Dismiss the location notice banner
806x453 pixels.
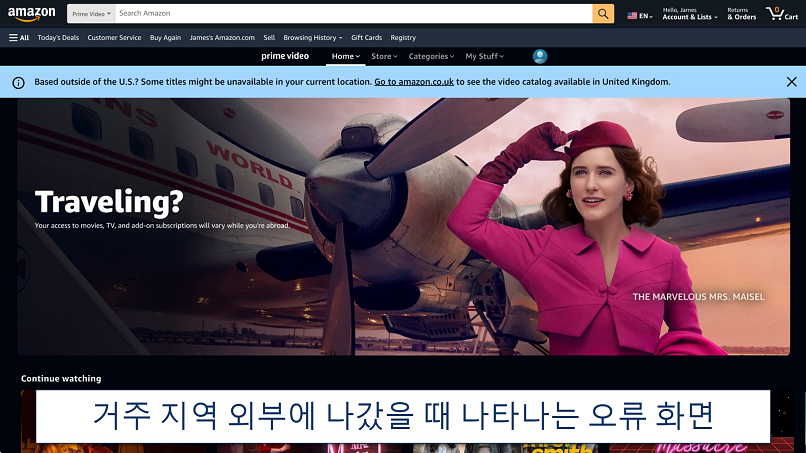click(x=791, y=82)
